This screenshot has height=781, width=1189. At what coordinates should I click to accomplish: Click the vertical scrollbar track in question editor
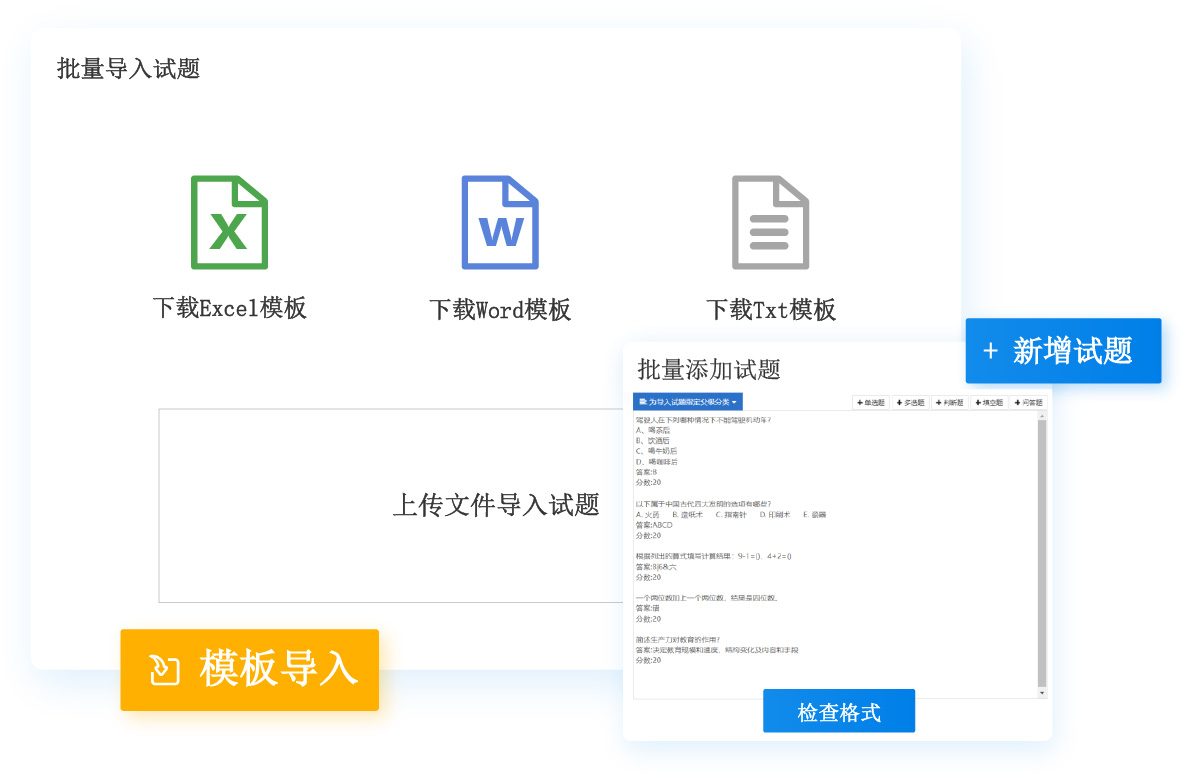[x=1042, y=550]
